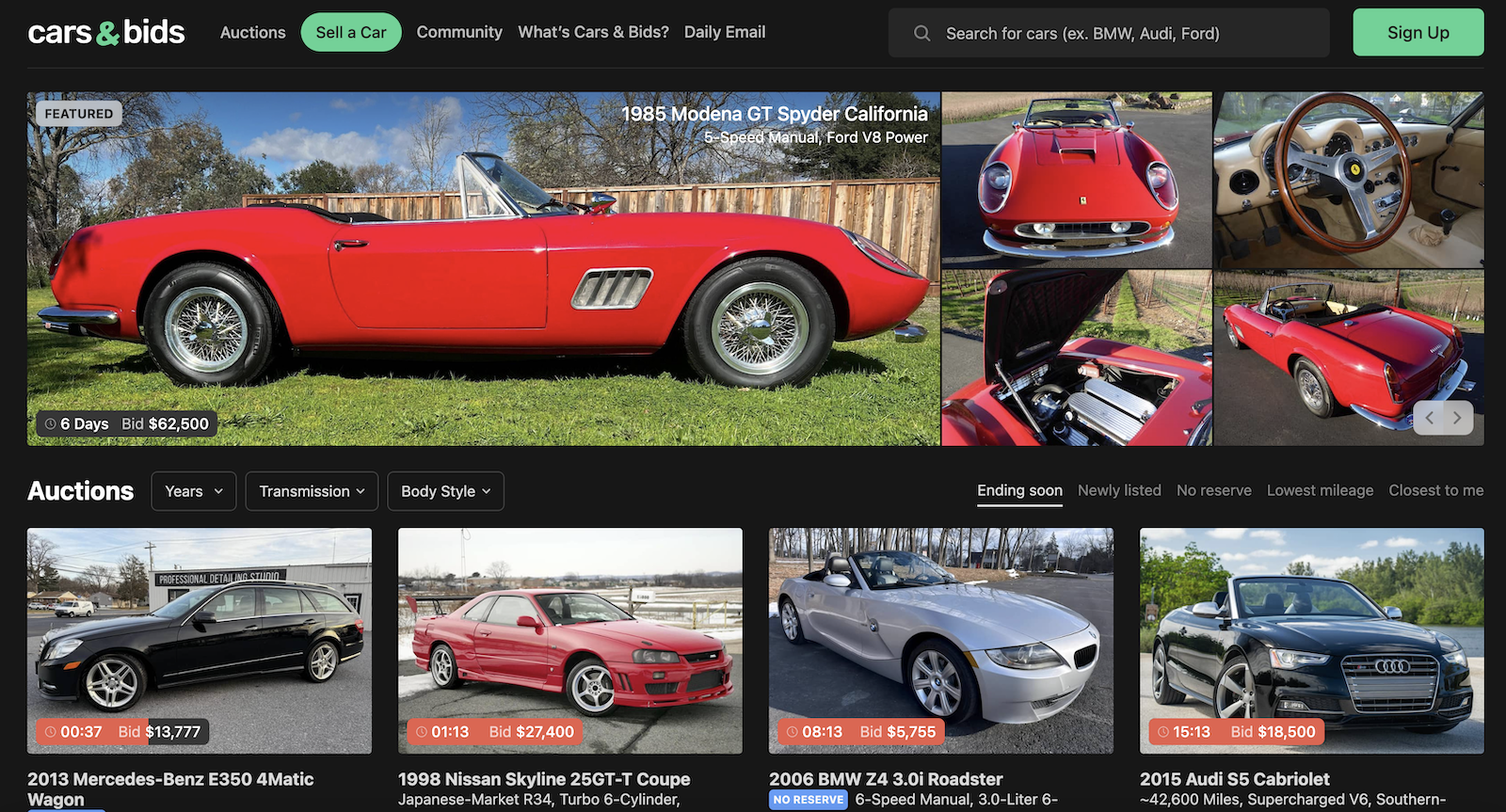
Task: Focus the Search for cars field
Action: (x=1109, y=33)
